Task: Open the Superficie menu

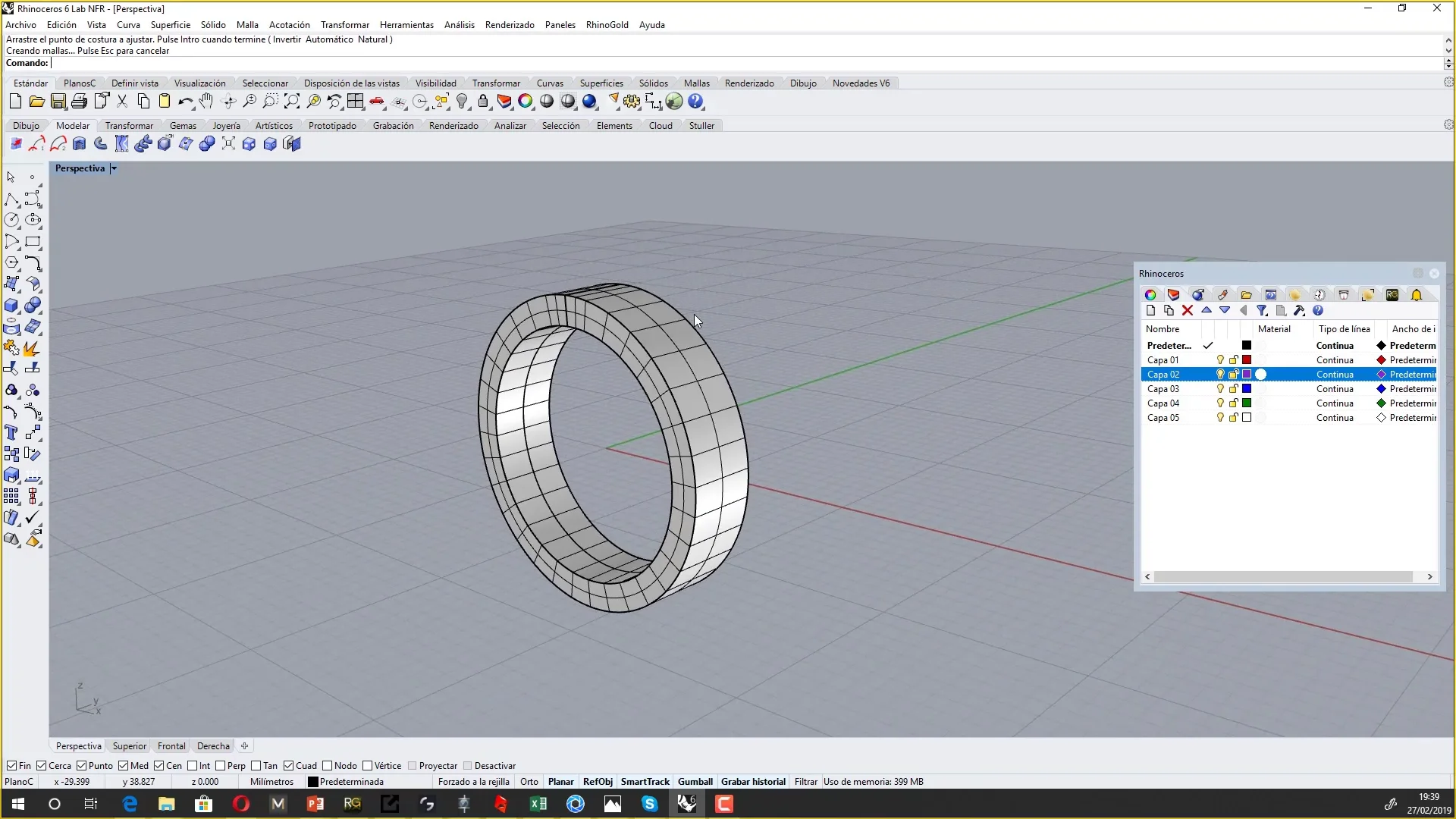Action: tap(170, 24)
